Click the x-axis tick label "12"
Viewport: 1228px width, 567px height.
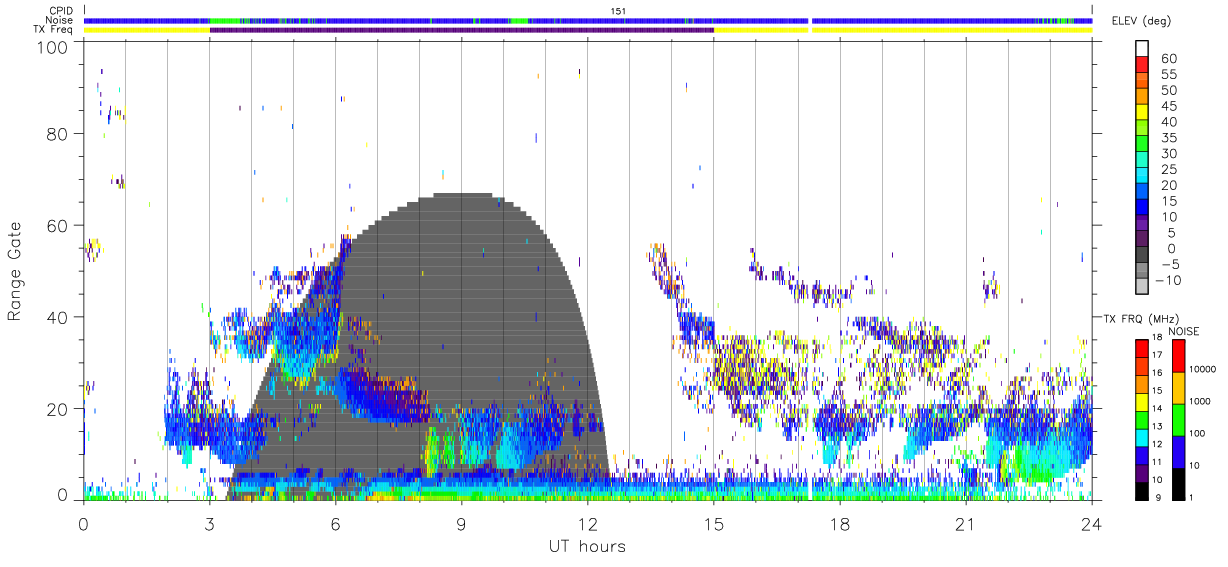click(x=587, y=525)
